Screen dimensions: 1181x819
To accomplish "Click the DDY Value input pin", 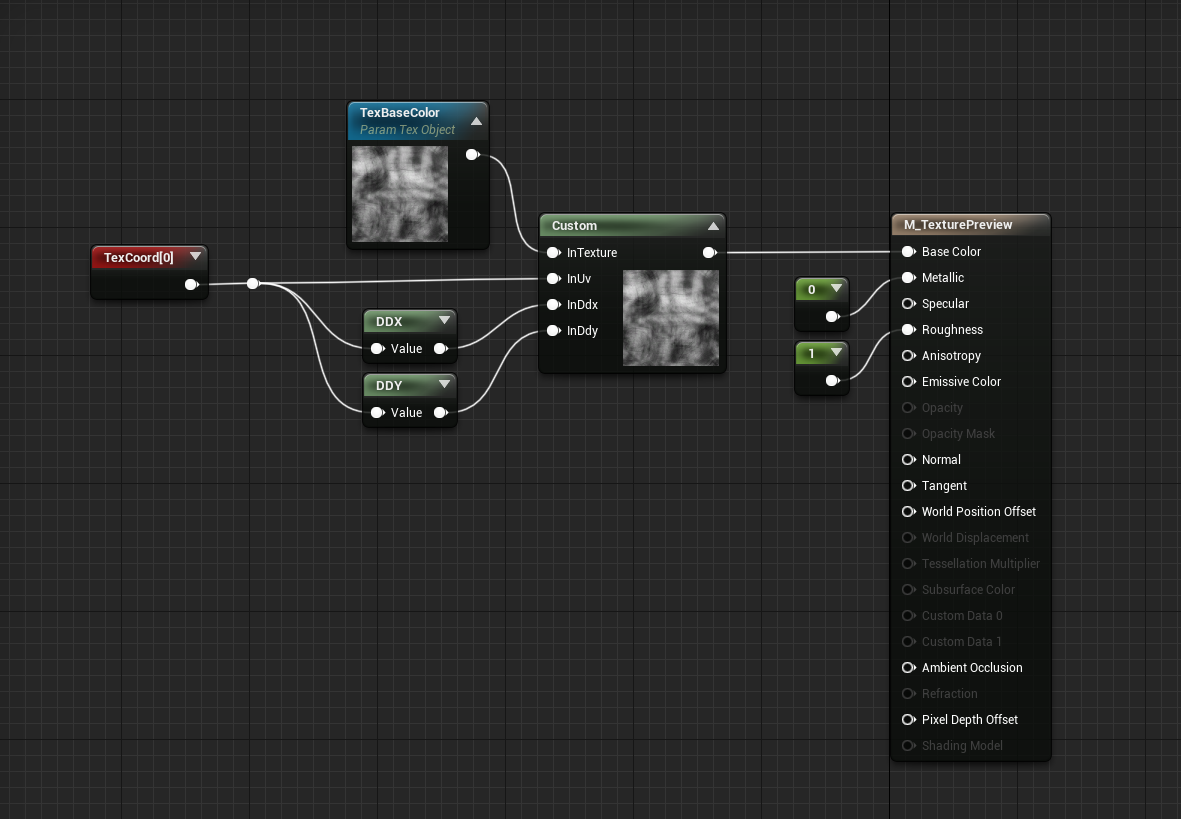I will coord(377,413).
